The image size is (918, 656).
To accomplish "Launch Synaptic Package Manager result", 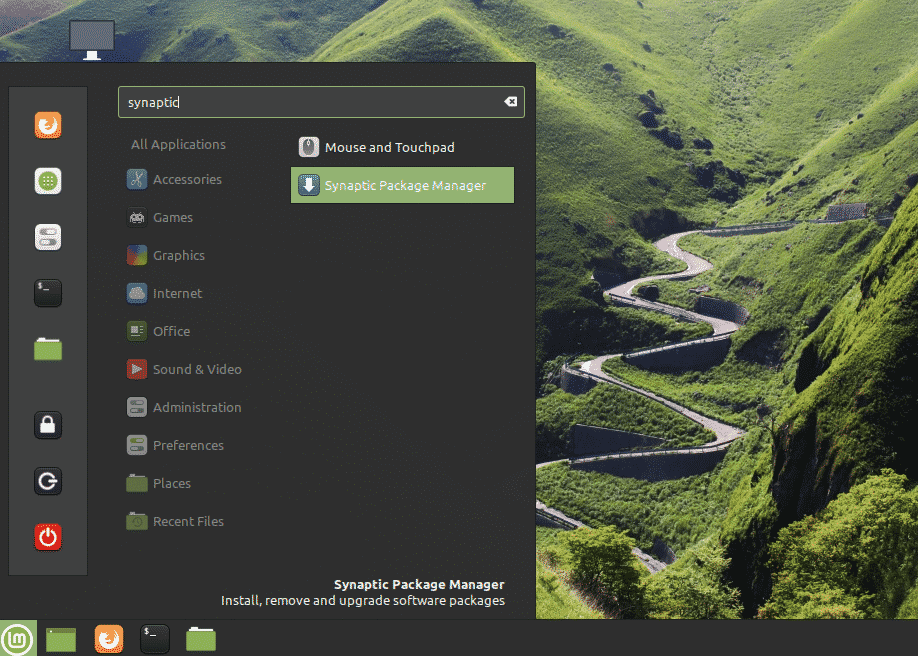I will pos(402,185).
